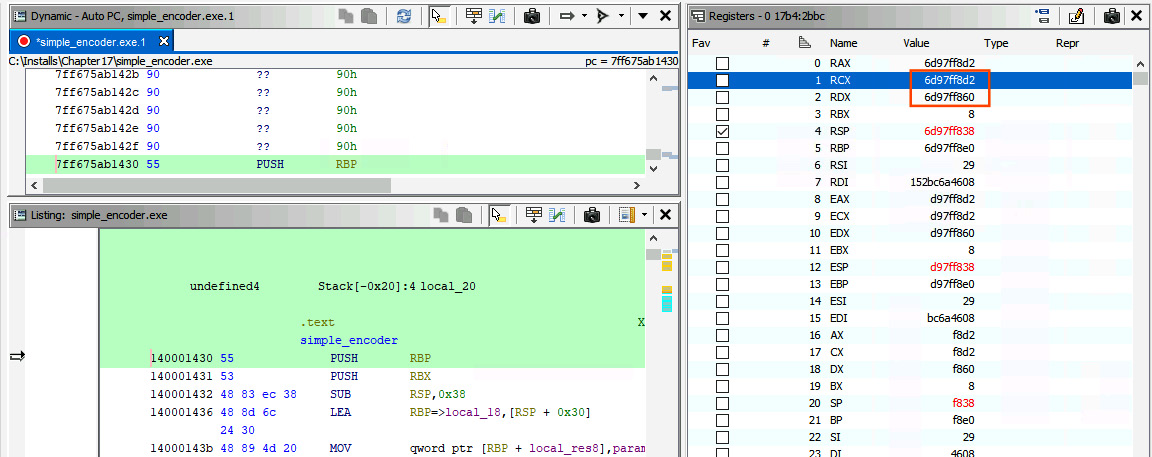Check the Fav box for RAX

(722, 63)
